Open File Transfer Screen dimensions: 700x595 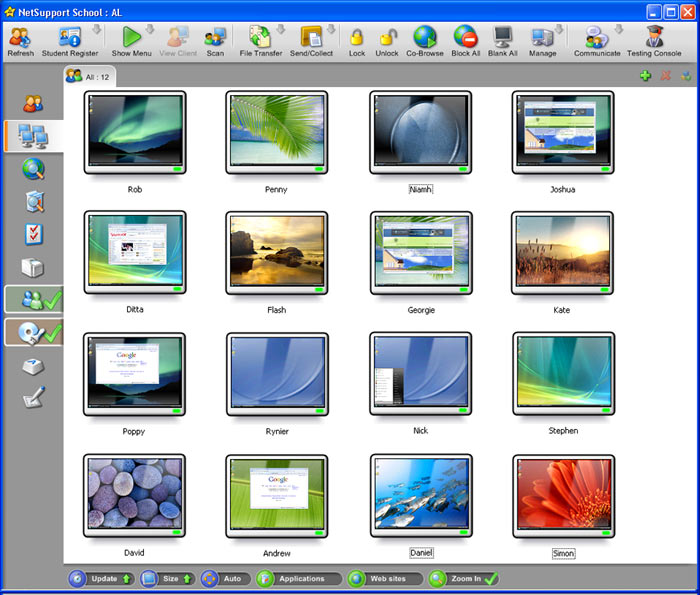click(261, 42)
